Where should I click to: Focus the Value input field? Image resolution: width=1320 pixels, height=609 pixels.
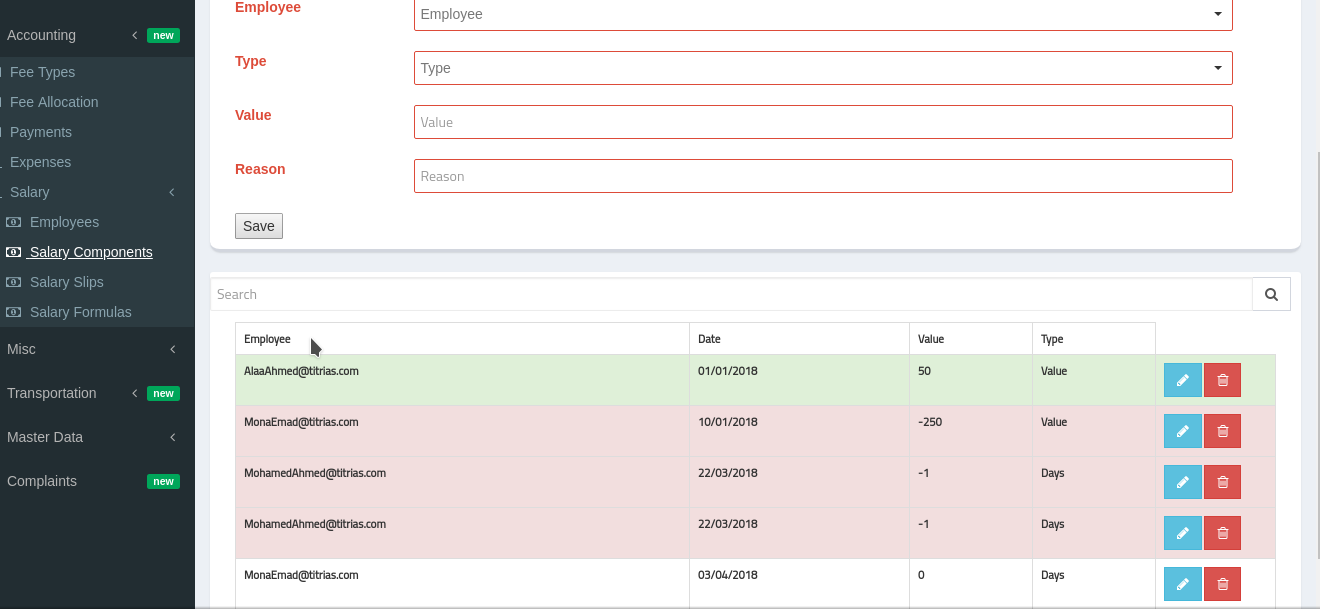click(x=823, y=122)
